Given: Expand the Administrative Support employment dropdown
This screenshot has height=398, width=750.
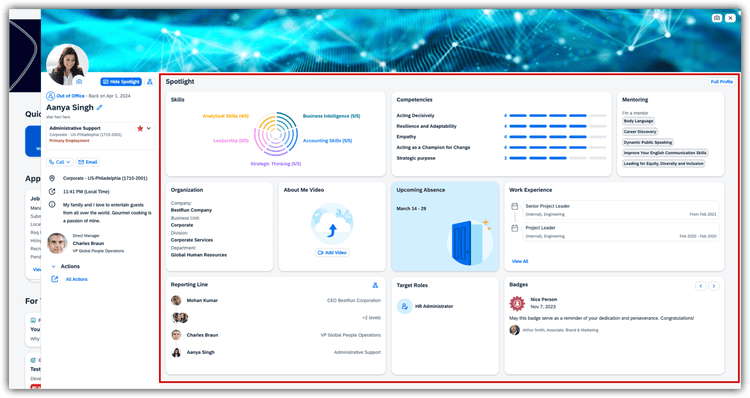Looking at the screenshot, I should point(149,128).
